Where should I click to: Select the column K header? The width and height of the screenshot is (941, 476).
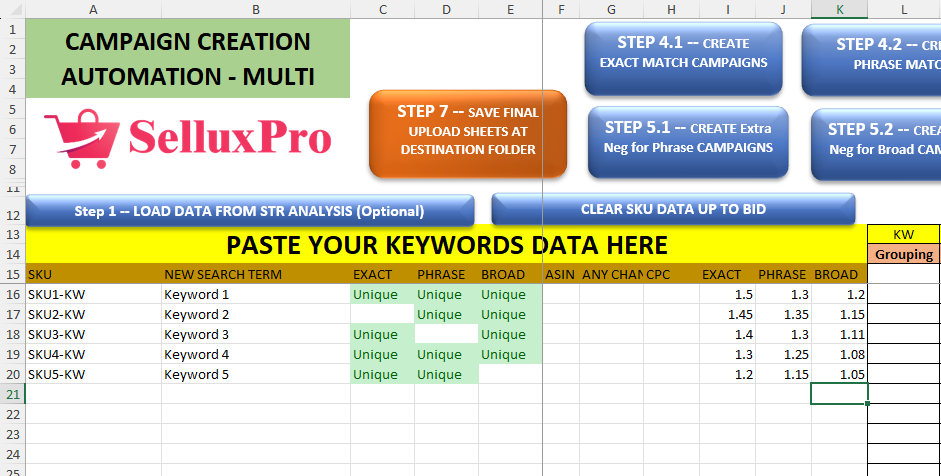point(839,9)
